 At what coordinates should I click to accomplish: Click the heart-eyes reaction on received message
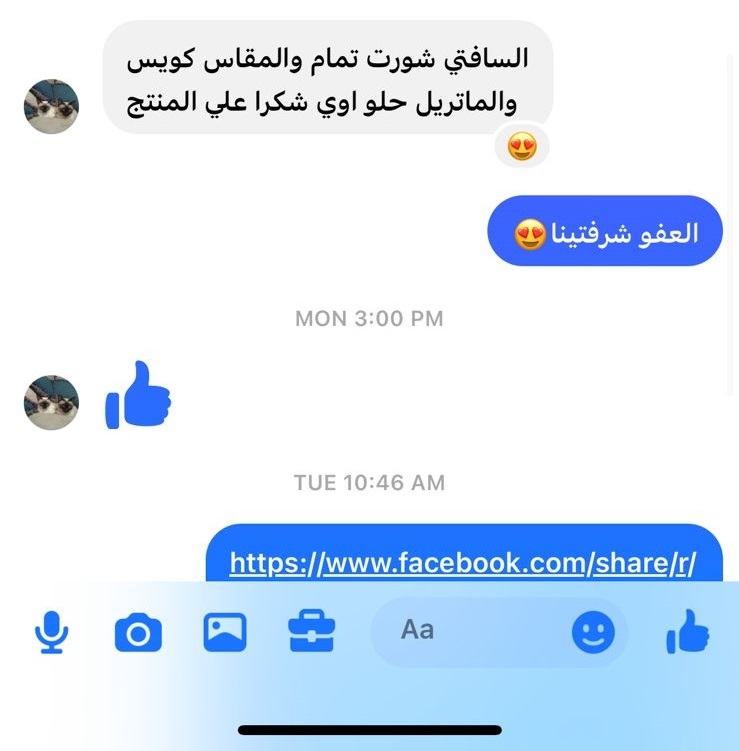(522, 146)
